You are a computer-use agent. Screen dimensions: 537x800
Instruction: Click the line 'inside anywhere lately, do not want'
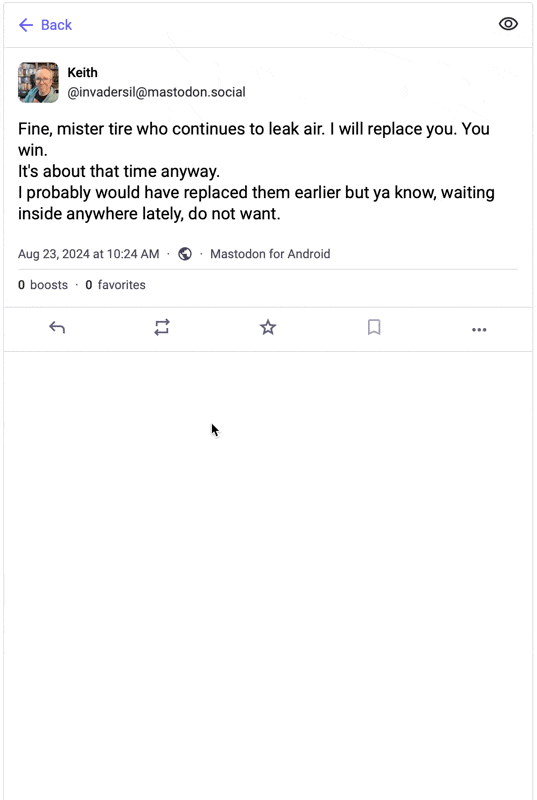[x=149, y=214]
